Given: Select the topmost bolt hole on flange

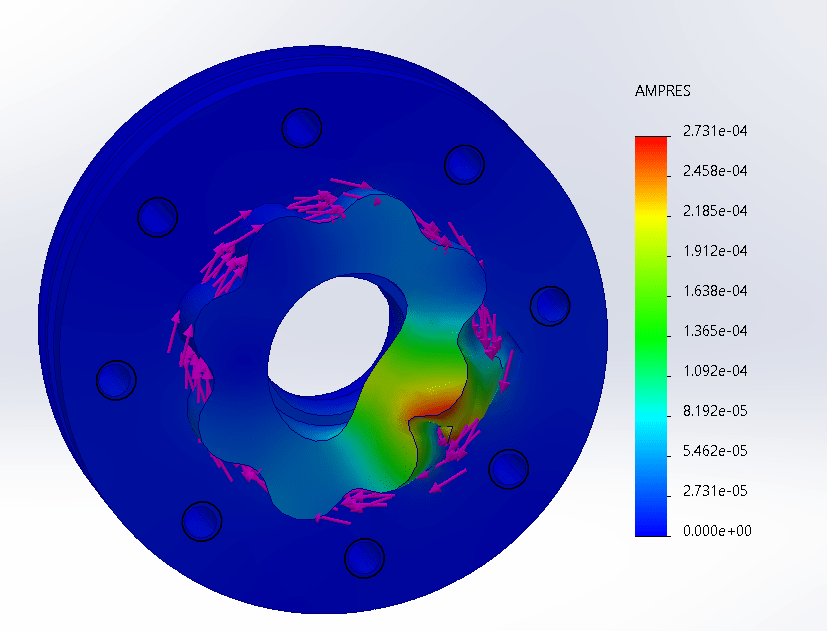Looking at the screenshot, I should click(x=302, y=127).
